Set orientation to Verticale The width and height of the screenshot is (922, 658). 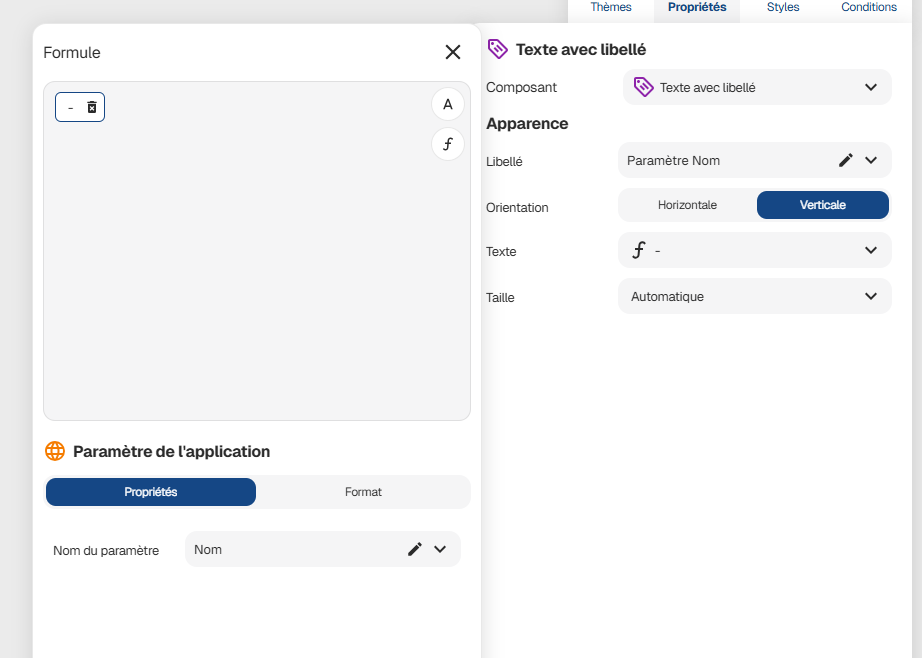pyautogui.click(x=822, y=205)
